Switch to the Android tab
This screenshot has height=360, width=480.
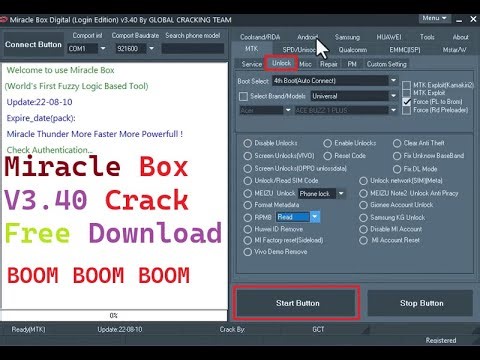pos(307,37)
